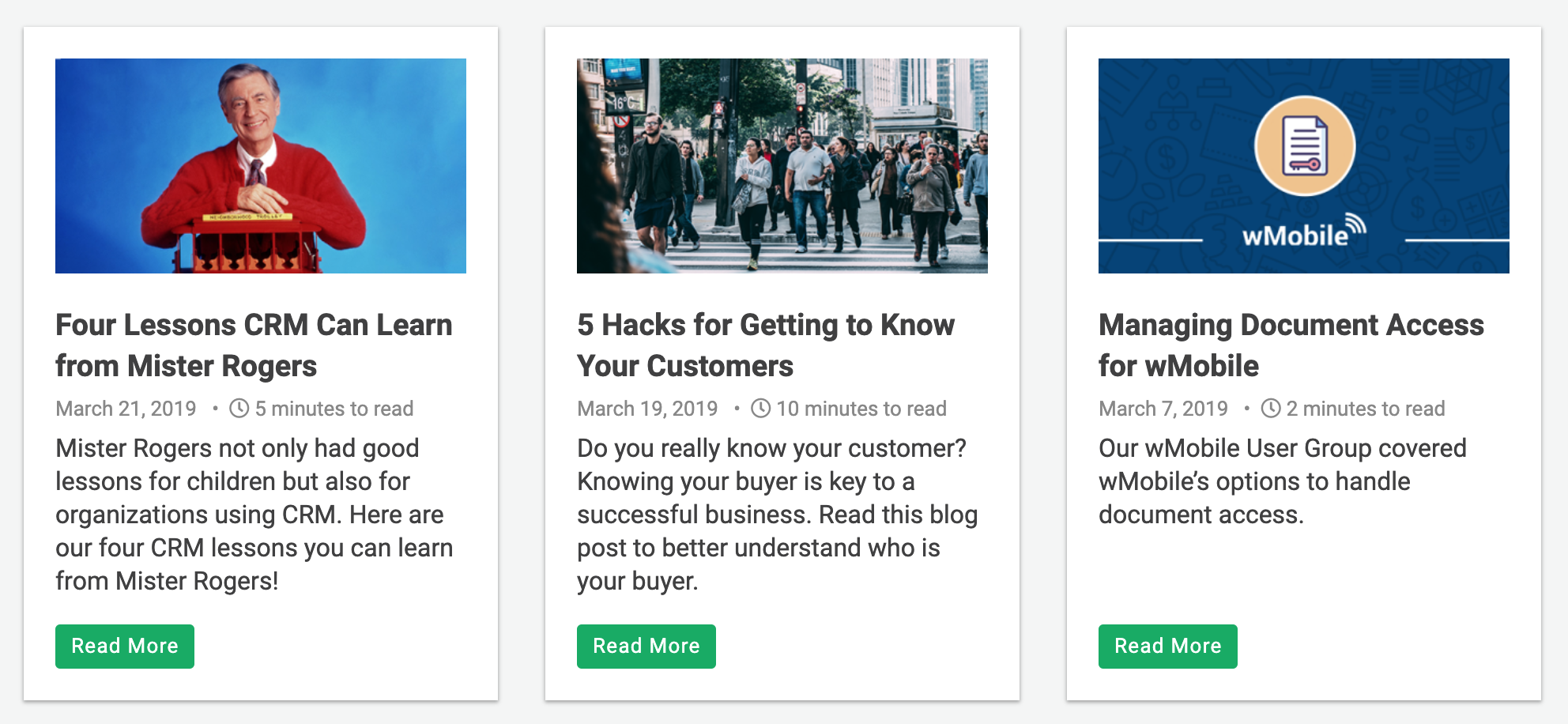Select the March 21, 2019 date text
The height and width of the screenshot is (724, 1568).
tap(126, 409)
